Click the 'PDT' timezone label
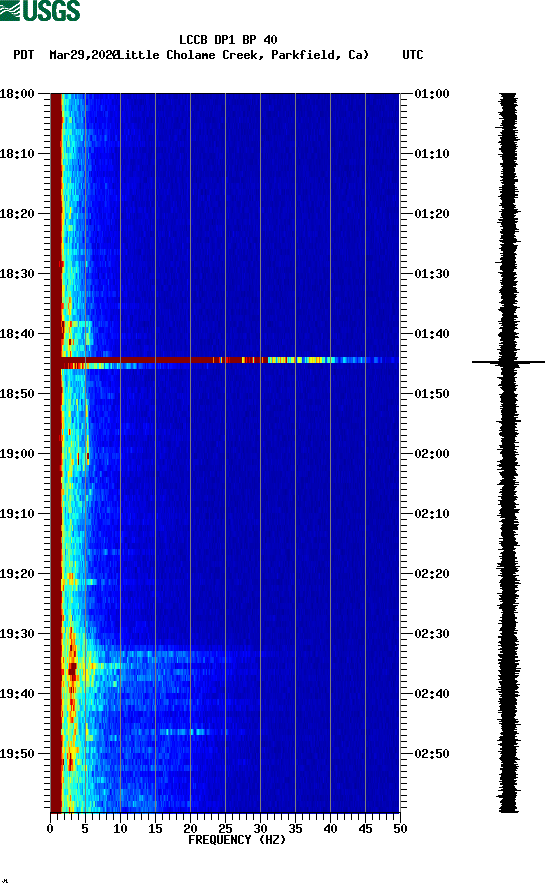This screenshot has width=552, height=892. pyautogui.click(x=24, y=55)
